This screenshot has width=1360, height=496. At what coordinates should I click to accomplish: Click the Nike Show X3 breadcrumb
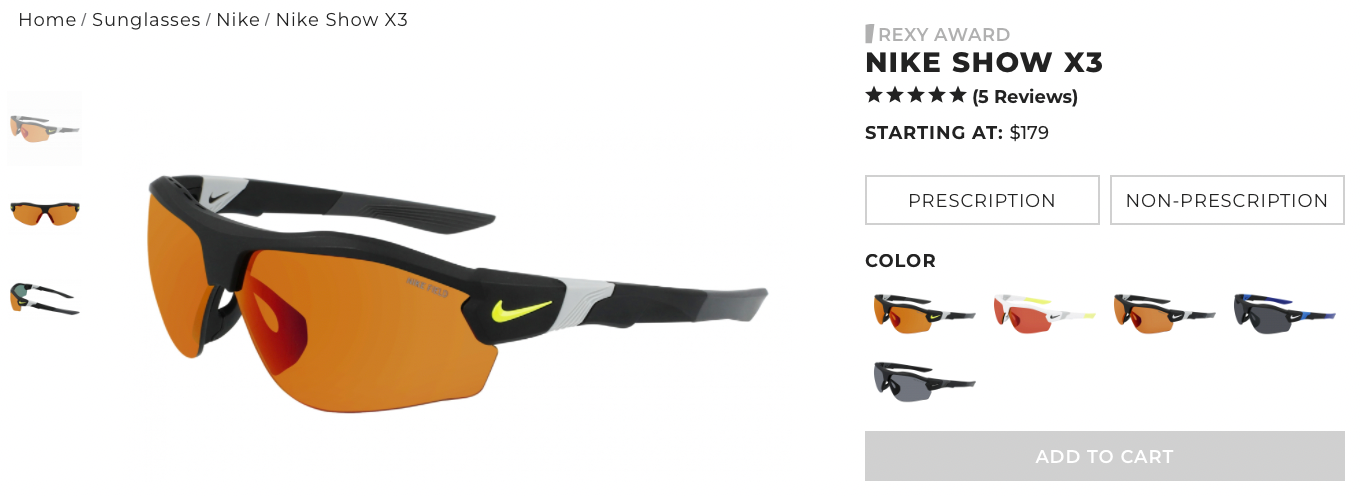pos(341,20)
